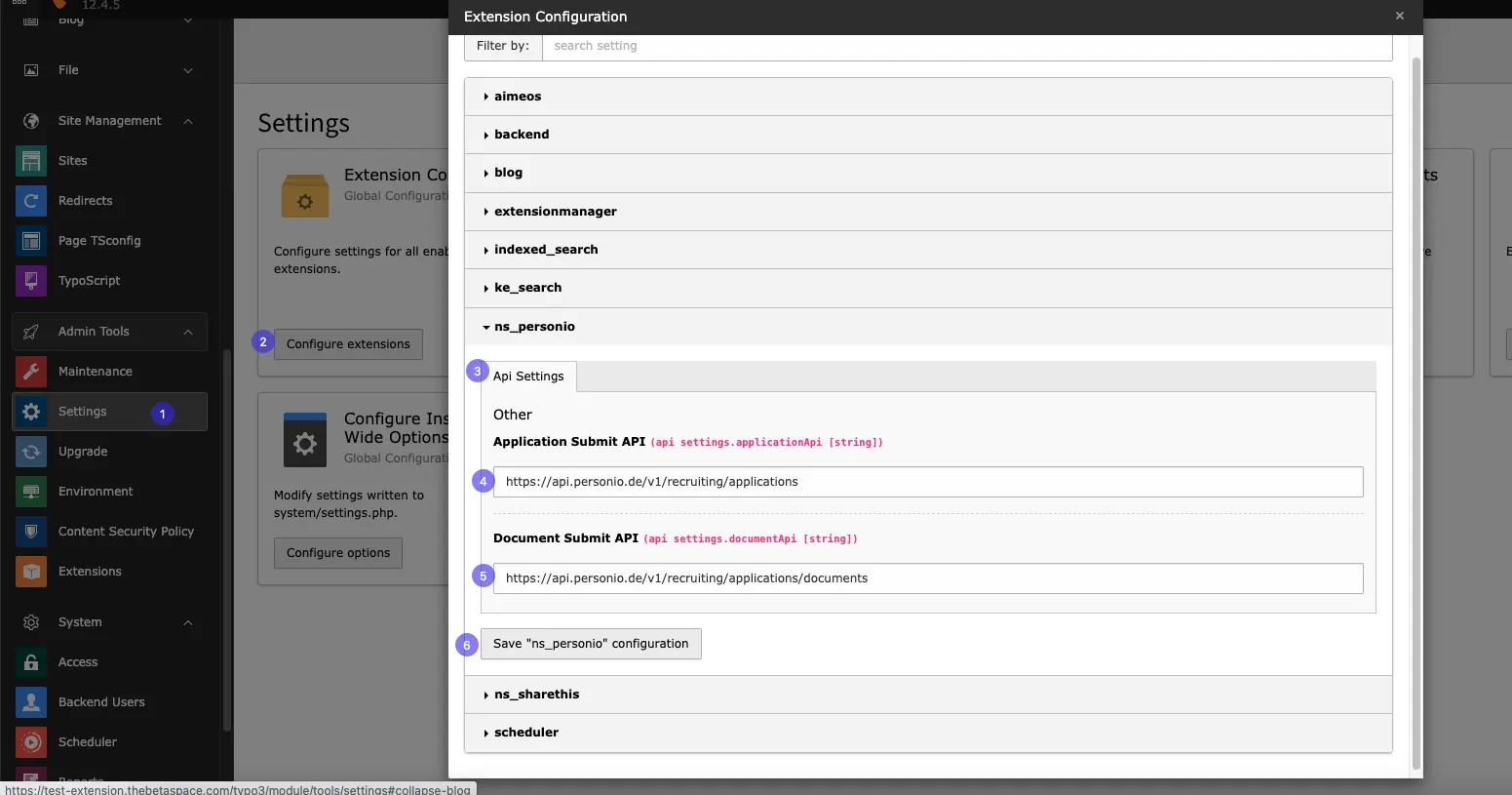
Task: Open the Settings gear icon in sidebar
Action: (x=31, y=412)
